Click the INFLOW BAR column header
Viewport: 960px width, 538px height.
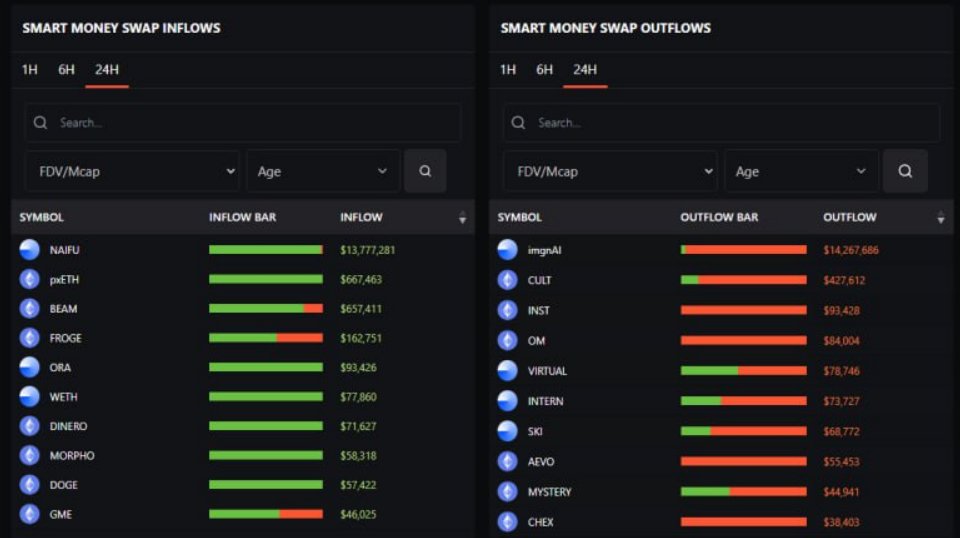[x=242, y=217]
